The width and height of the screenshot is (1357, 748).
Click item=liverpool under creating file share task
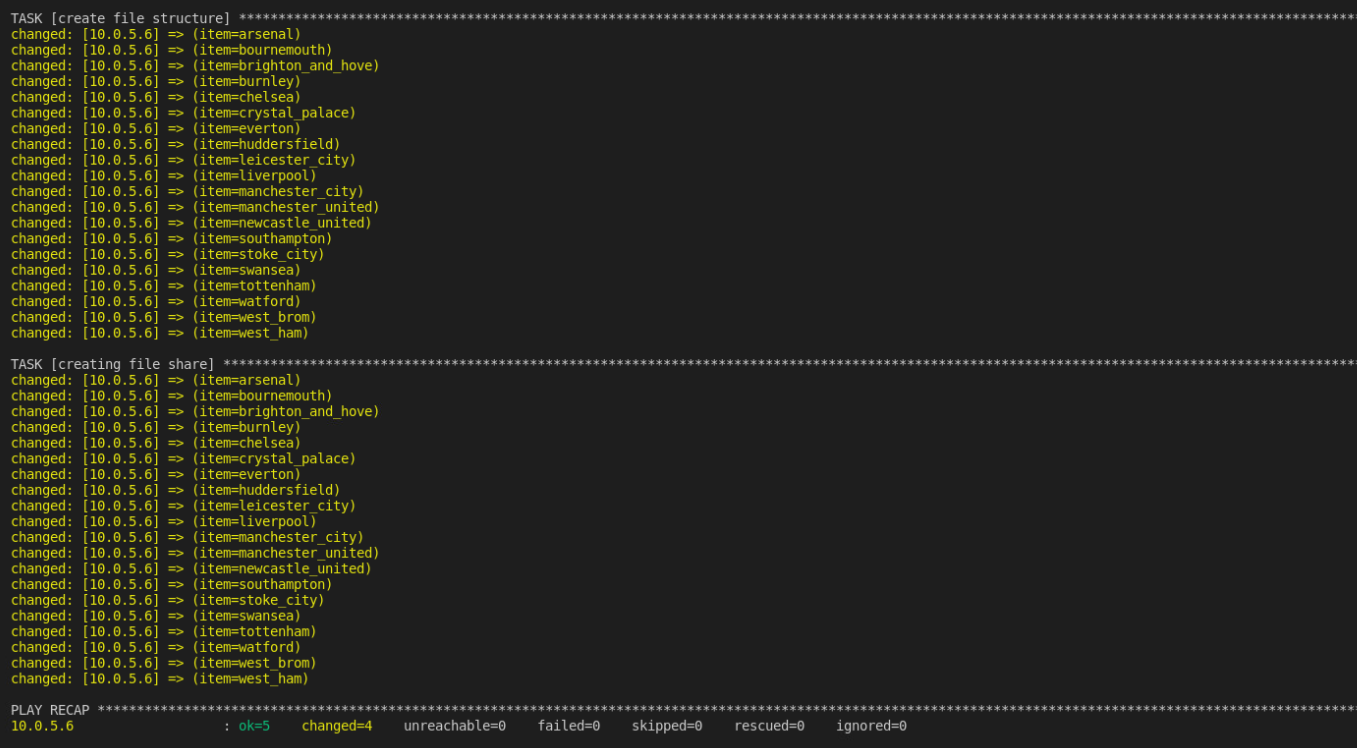[254, 521]
